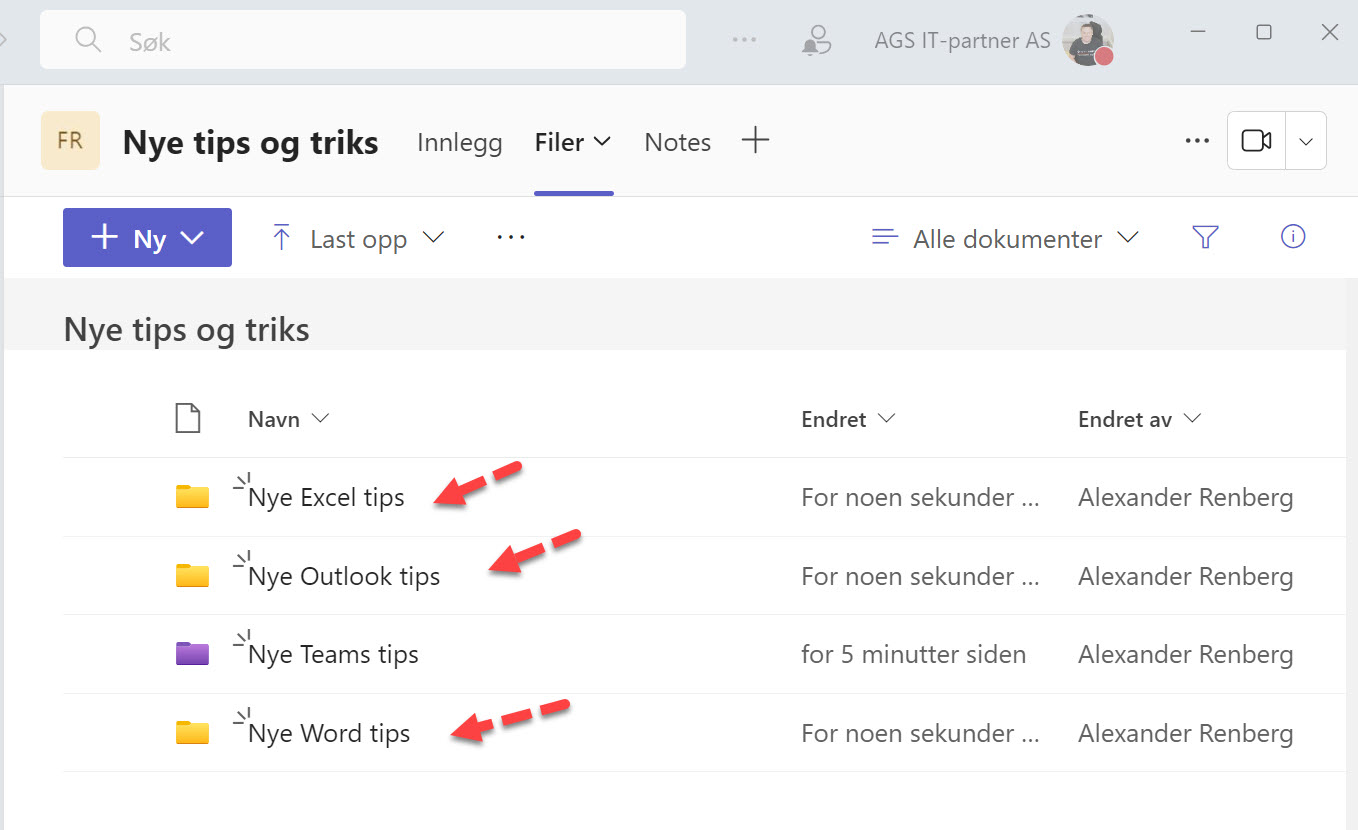Viewport: 1358px width, 830px height.
Task: Expand the chevron beside the camera button
Action: 1306,140
